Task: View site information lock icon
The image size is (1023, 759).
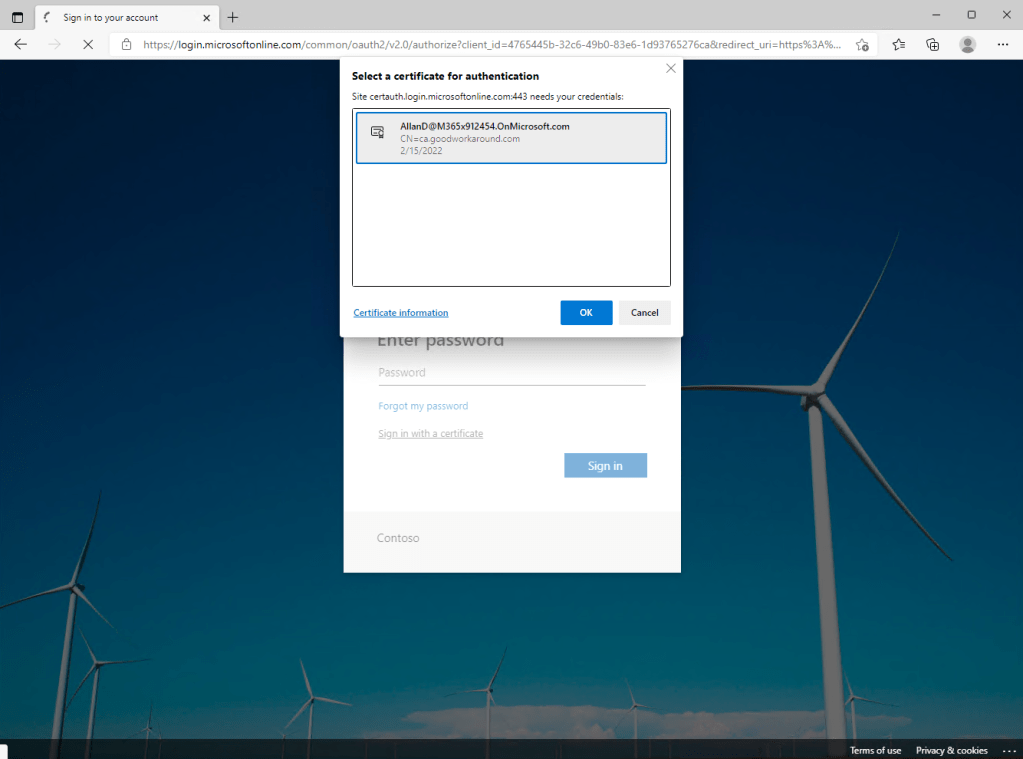Action: 126,44
